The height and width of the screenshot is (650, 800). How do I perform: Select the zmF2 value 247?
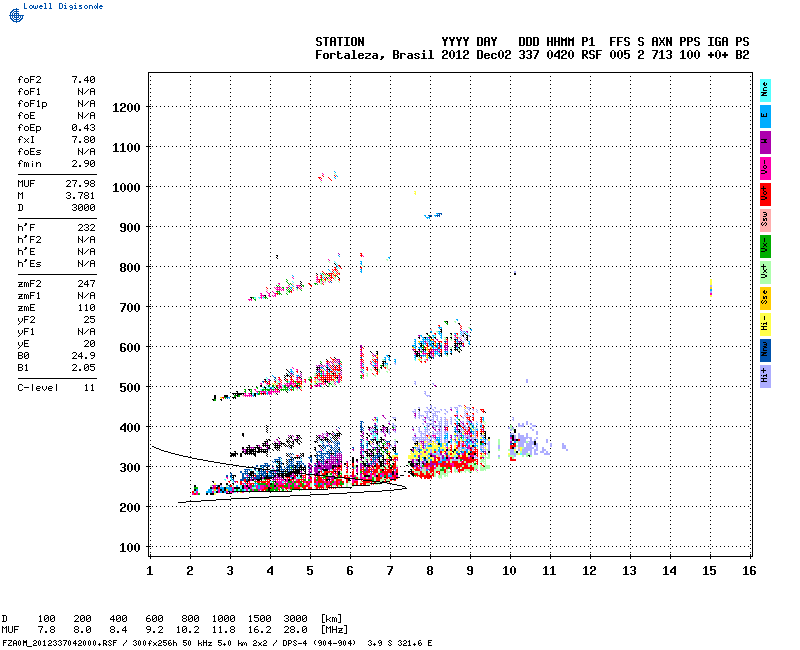pyautogui.click(x=87, y=284)
